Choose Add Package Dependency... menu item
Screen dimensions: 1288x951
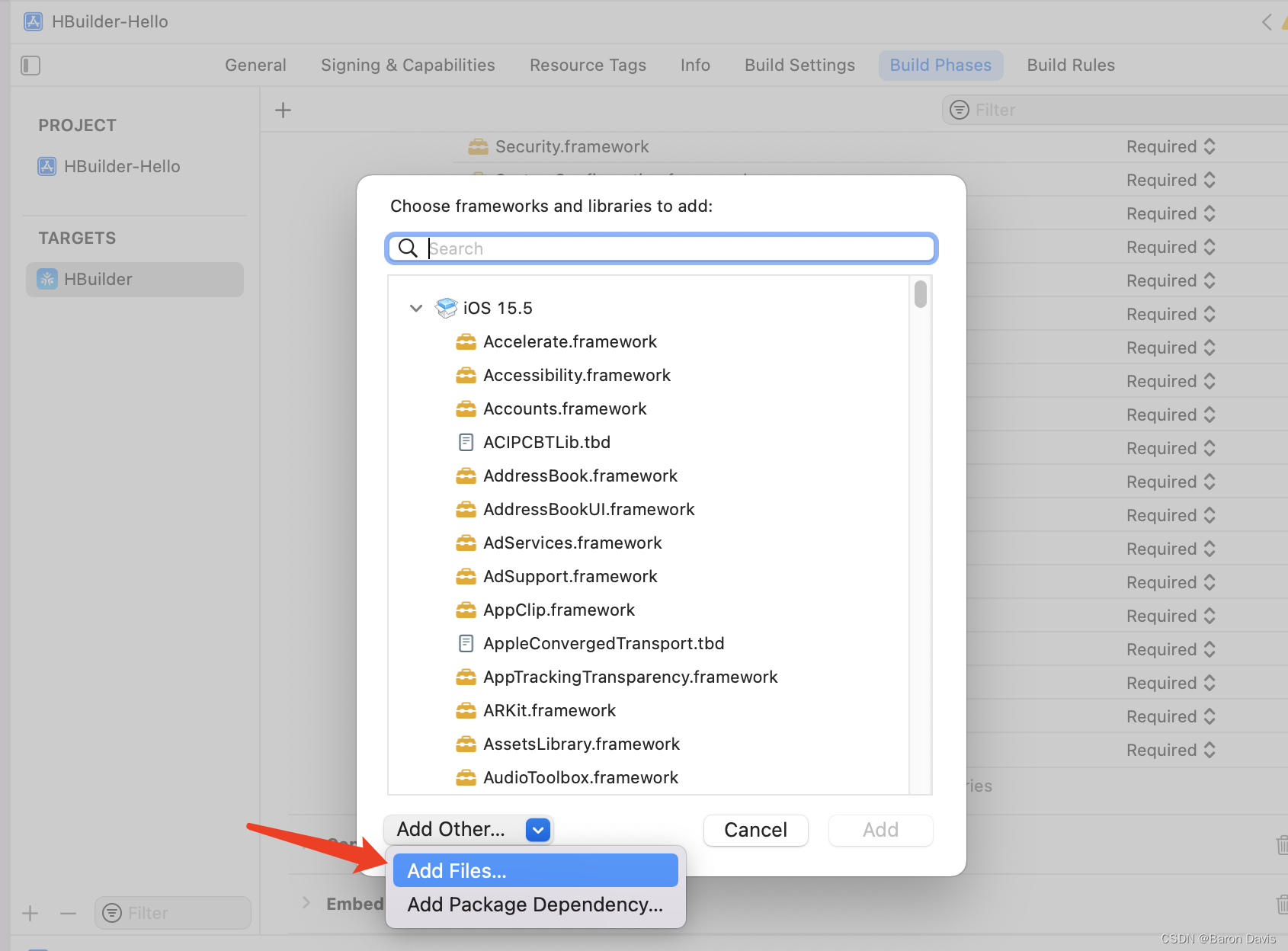(536, 905)
